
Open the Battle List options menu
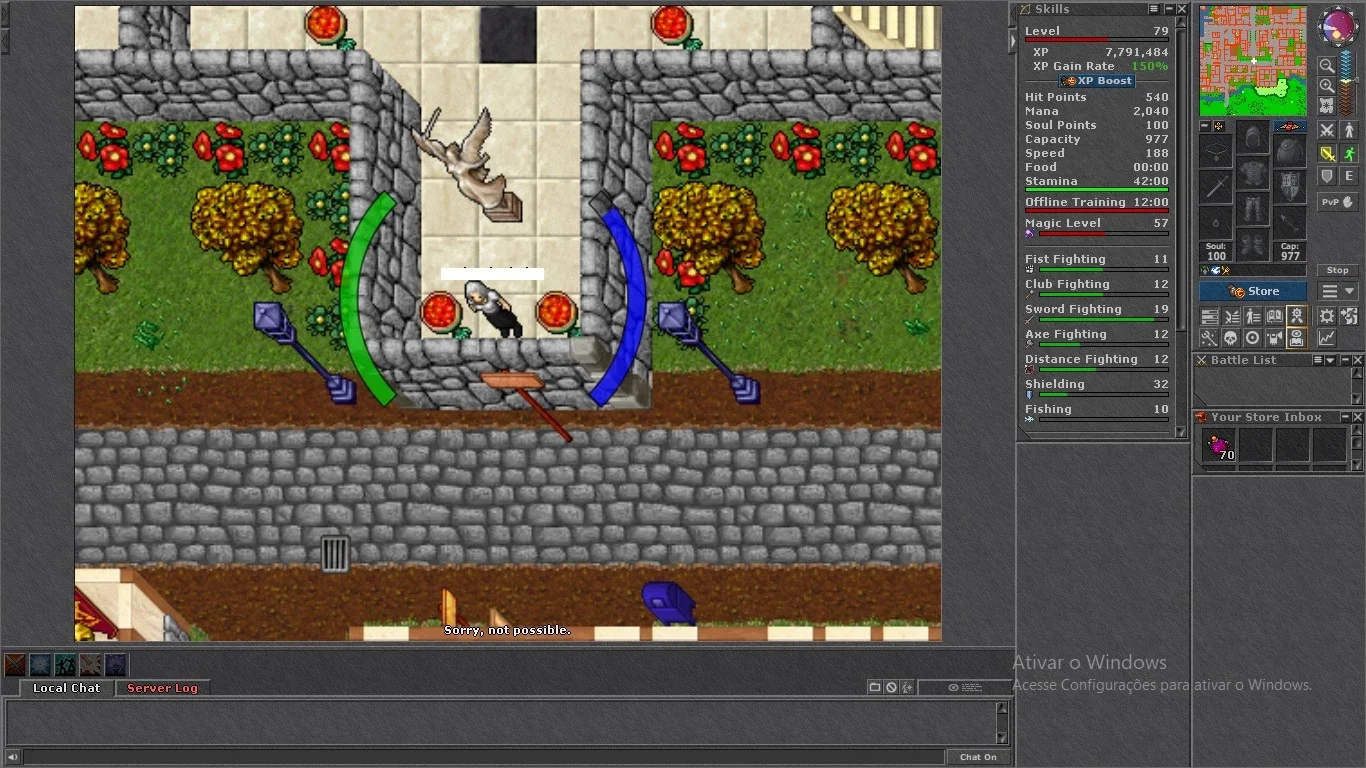(1316, 360)
